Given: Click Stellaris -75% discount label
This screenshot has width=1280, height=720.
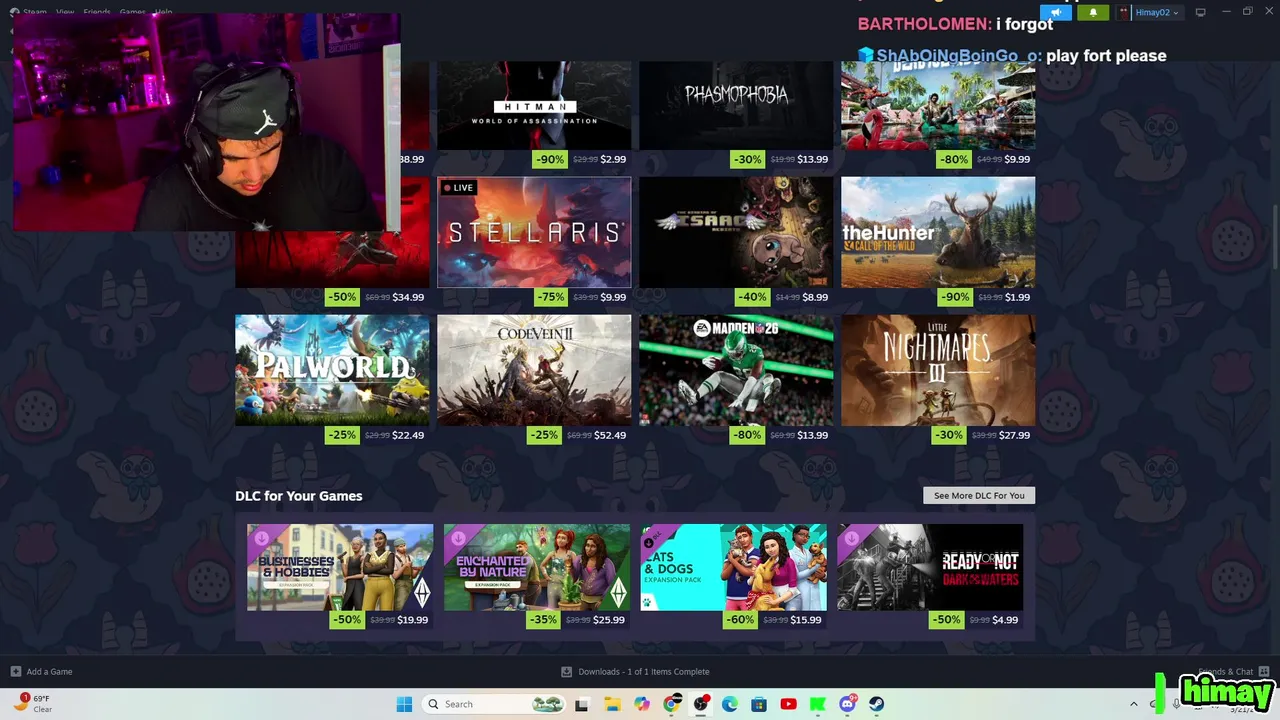Looking at the screenshot, I should coord(549,297).
